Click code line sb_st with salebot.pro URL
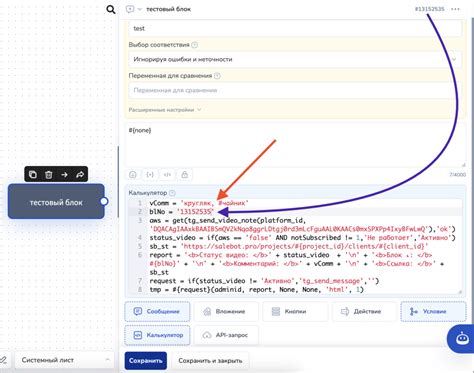This screenshot has height=373, width=474. pyautogui.click(x=289, y=246)
